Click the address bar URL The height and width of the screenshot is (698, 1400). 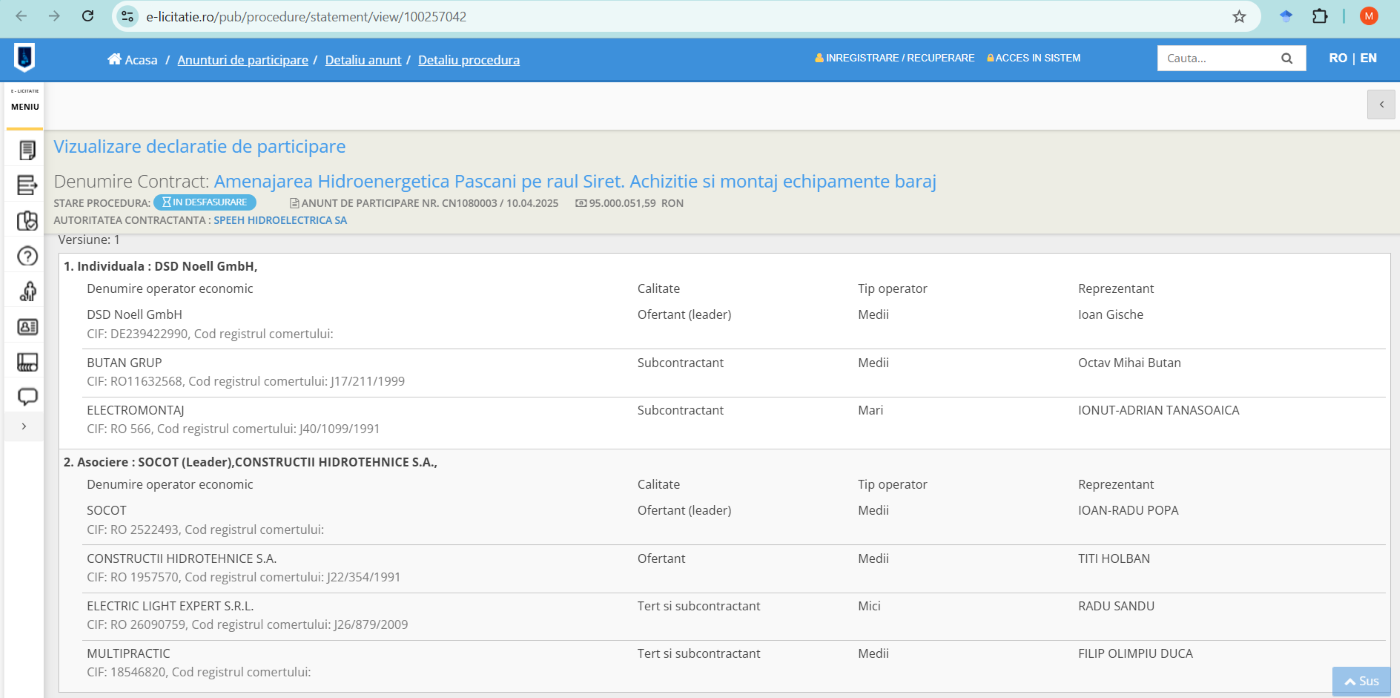306,17
